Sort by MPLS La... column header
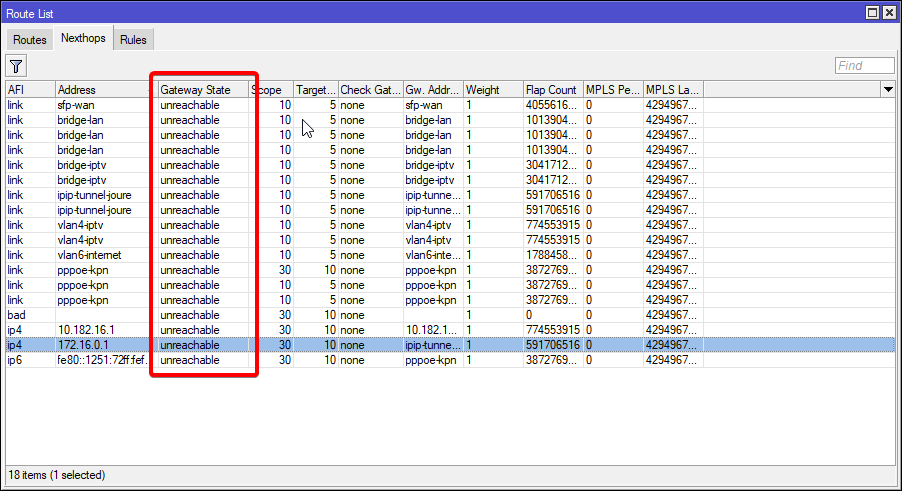 [x=673, y=90]
